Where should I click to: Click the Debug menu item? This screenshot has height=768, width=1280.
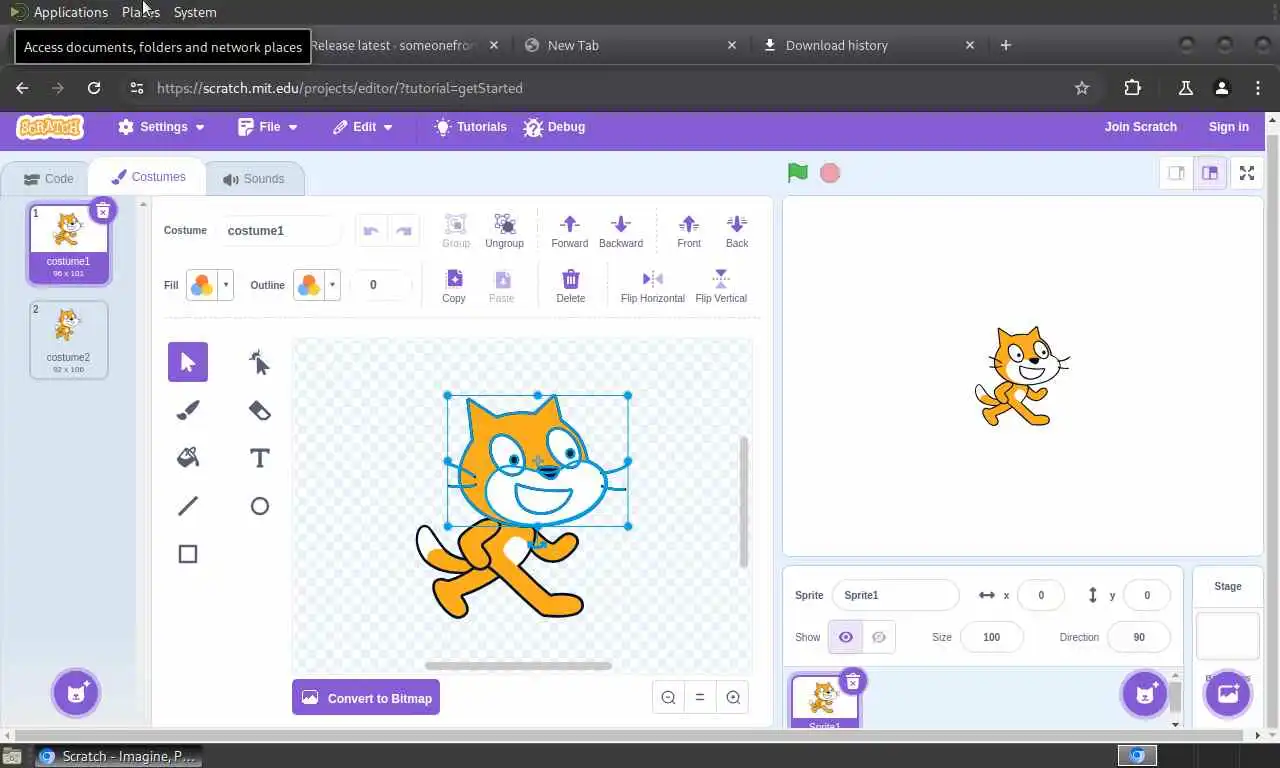tap(554, 127)
